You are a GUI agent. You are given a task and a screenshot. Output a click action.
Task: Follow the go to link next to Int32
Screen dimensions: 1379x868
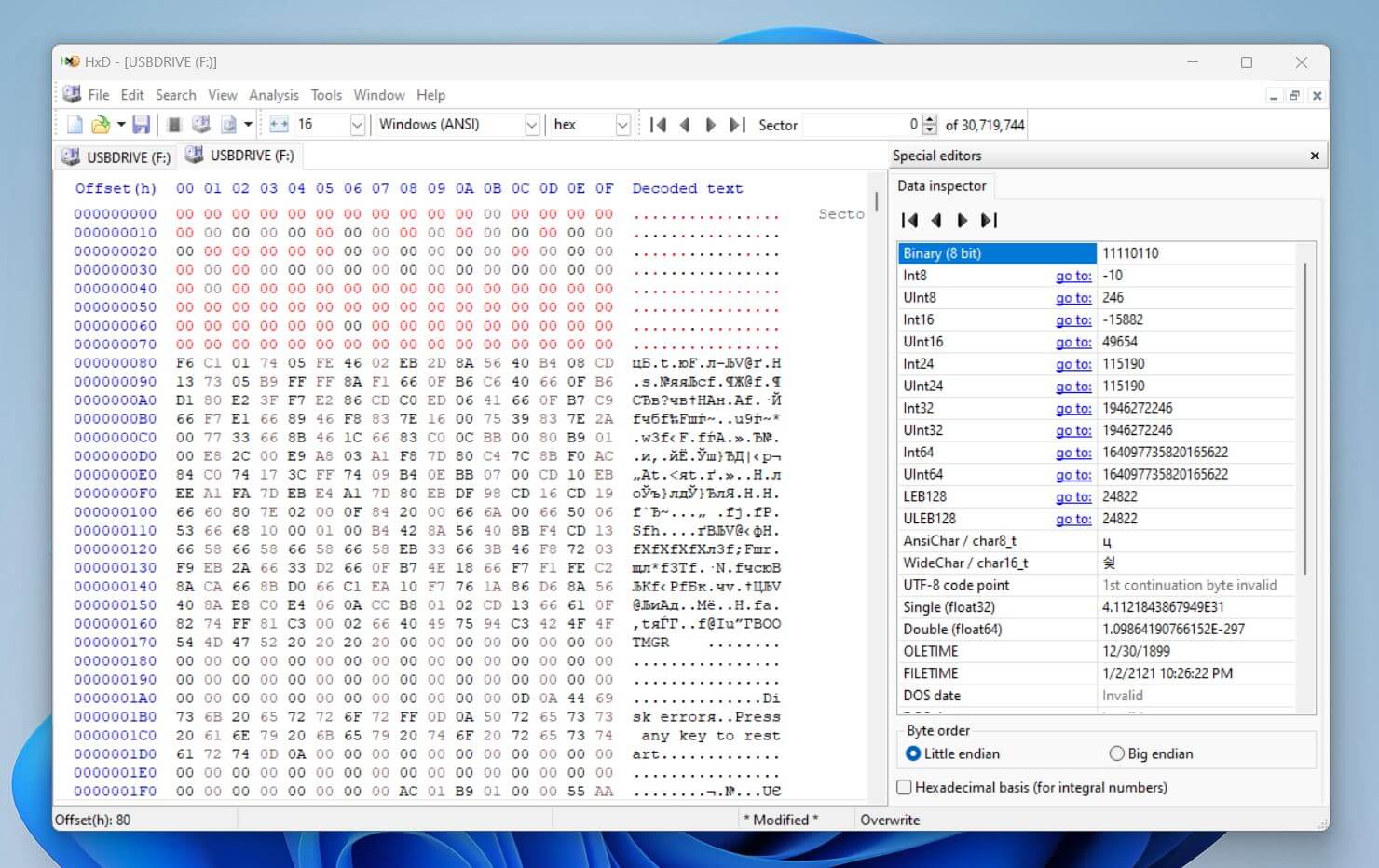click(x=1072, y=408)
